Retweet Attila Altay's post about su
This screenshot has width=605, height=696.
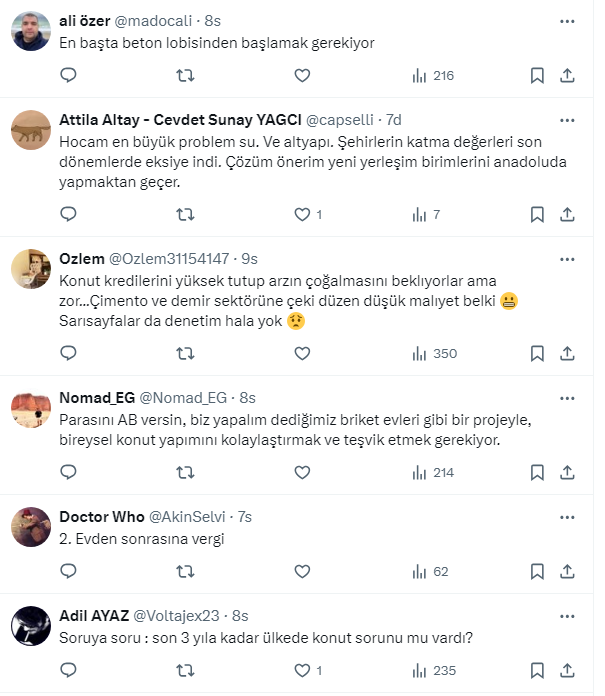pos(185,214)
